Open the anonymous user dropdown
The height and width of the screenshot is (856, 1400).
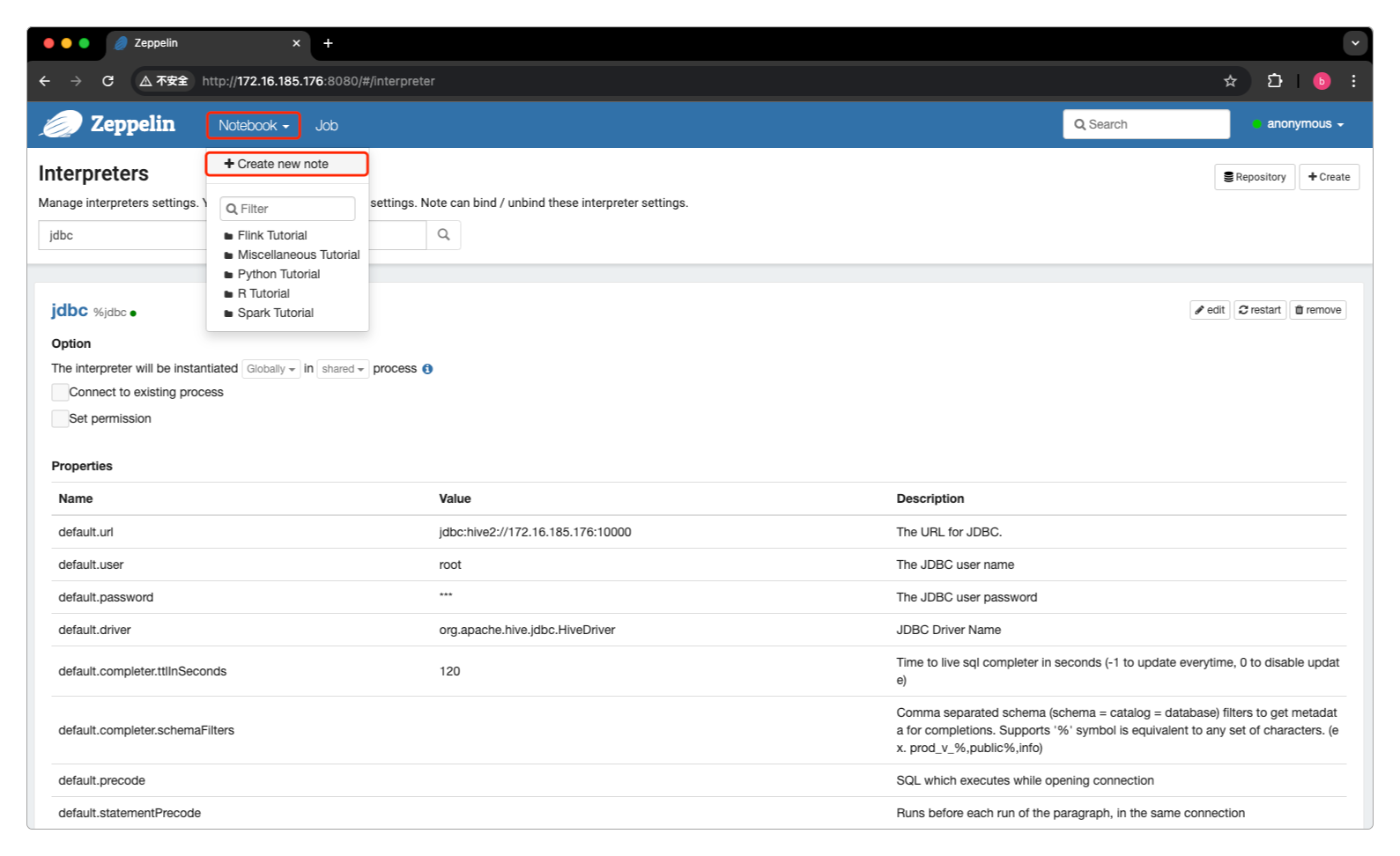1298,124
